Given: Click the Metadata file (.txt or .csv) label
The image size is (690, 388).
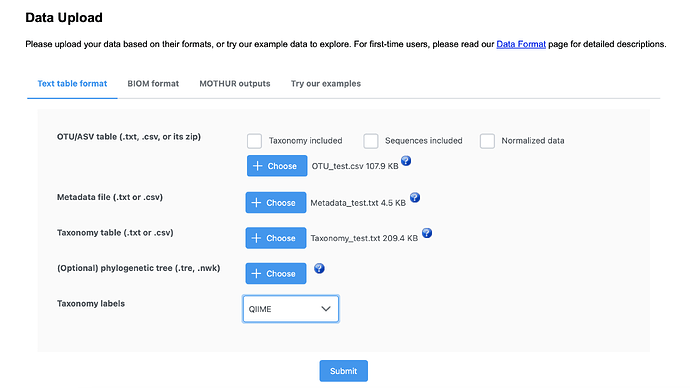Looking at the screenshot, I should 110,197.
